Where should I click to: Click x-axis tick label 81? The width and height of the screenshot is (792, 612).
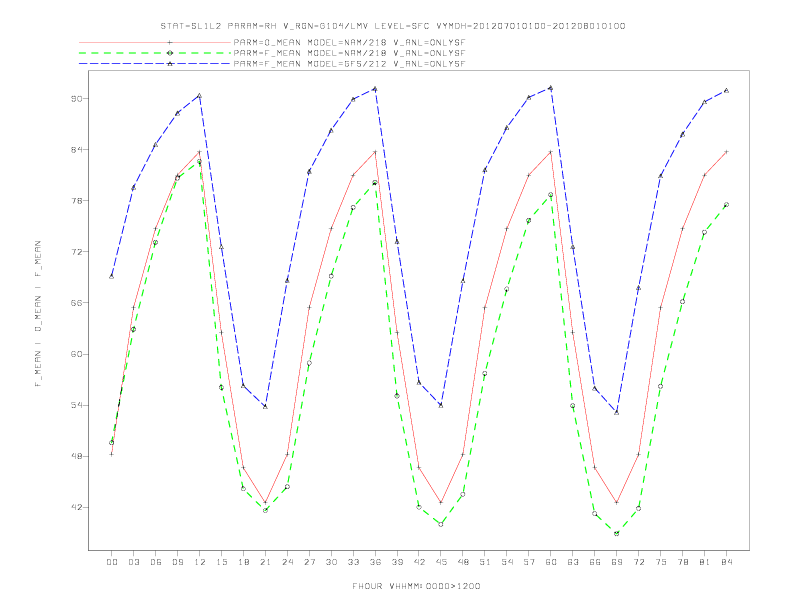point(705,562)
